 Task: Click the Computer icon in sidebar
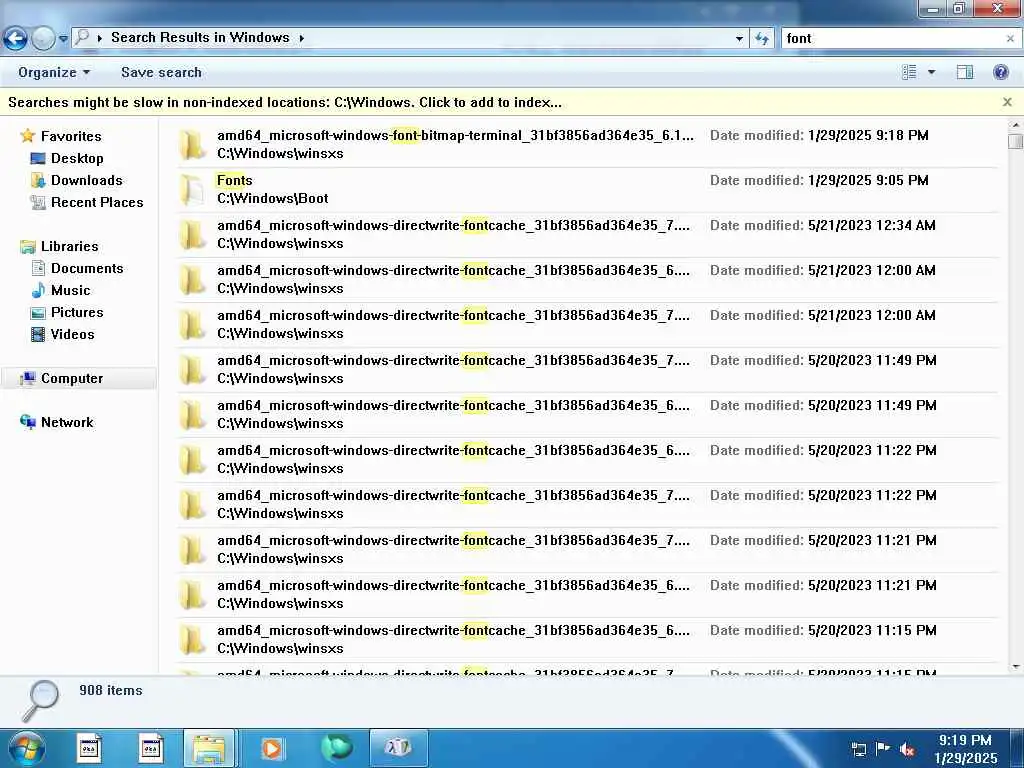(x=27, y=378)
